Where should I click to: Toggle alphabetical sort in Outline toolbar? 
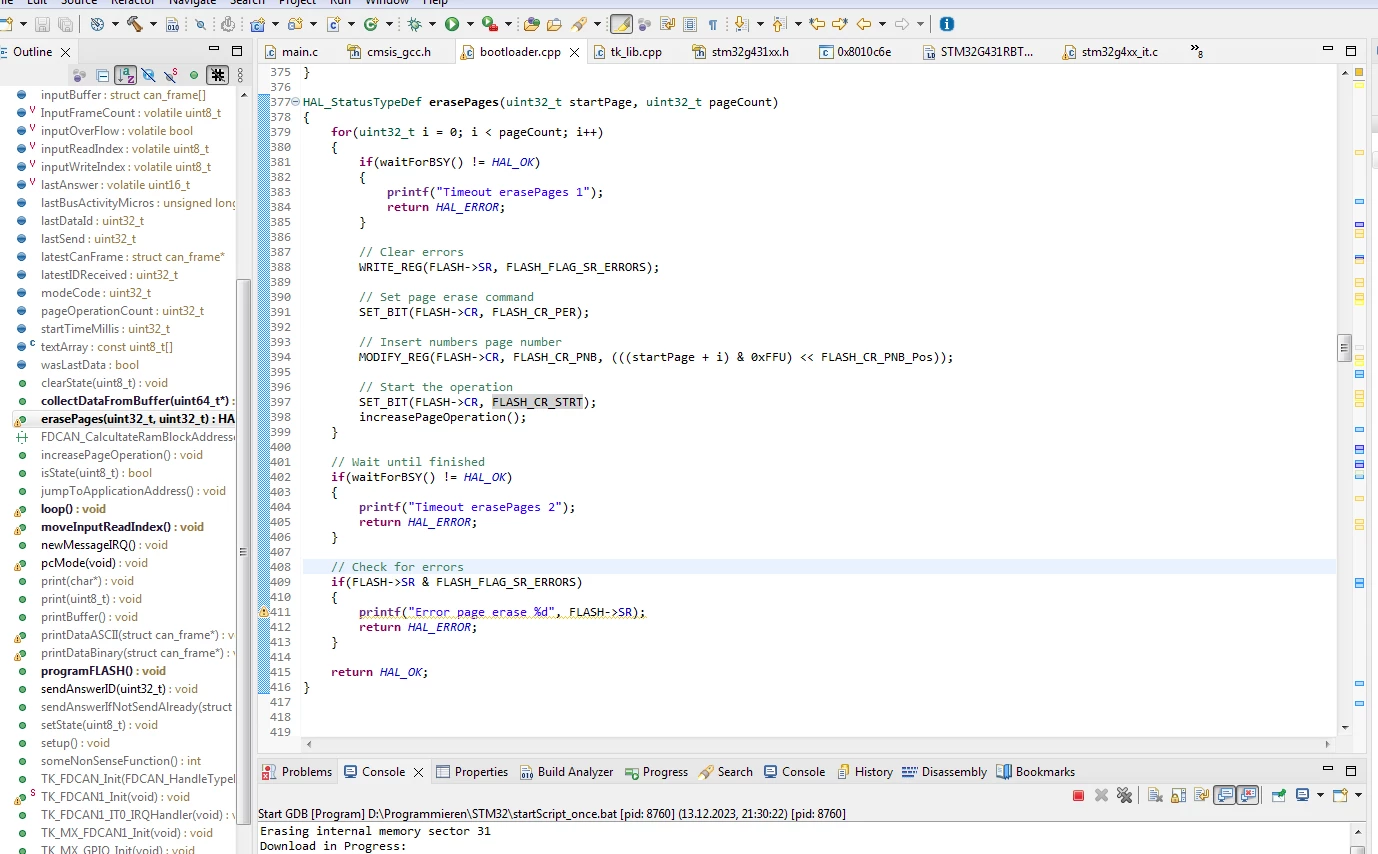coord(125,75)
